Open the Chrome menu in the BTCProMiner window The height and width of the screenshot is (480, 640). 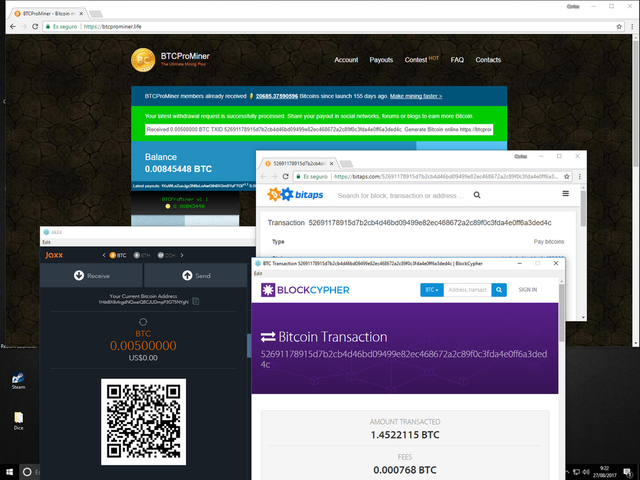point(632,27)
